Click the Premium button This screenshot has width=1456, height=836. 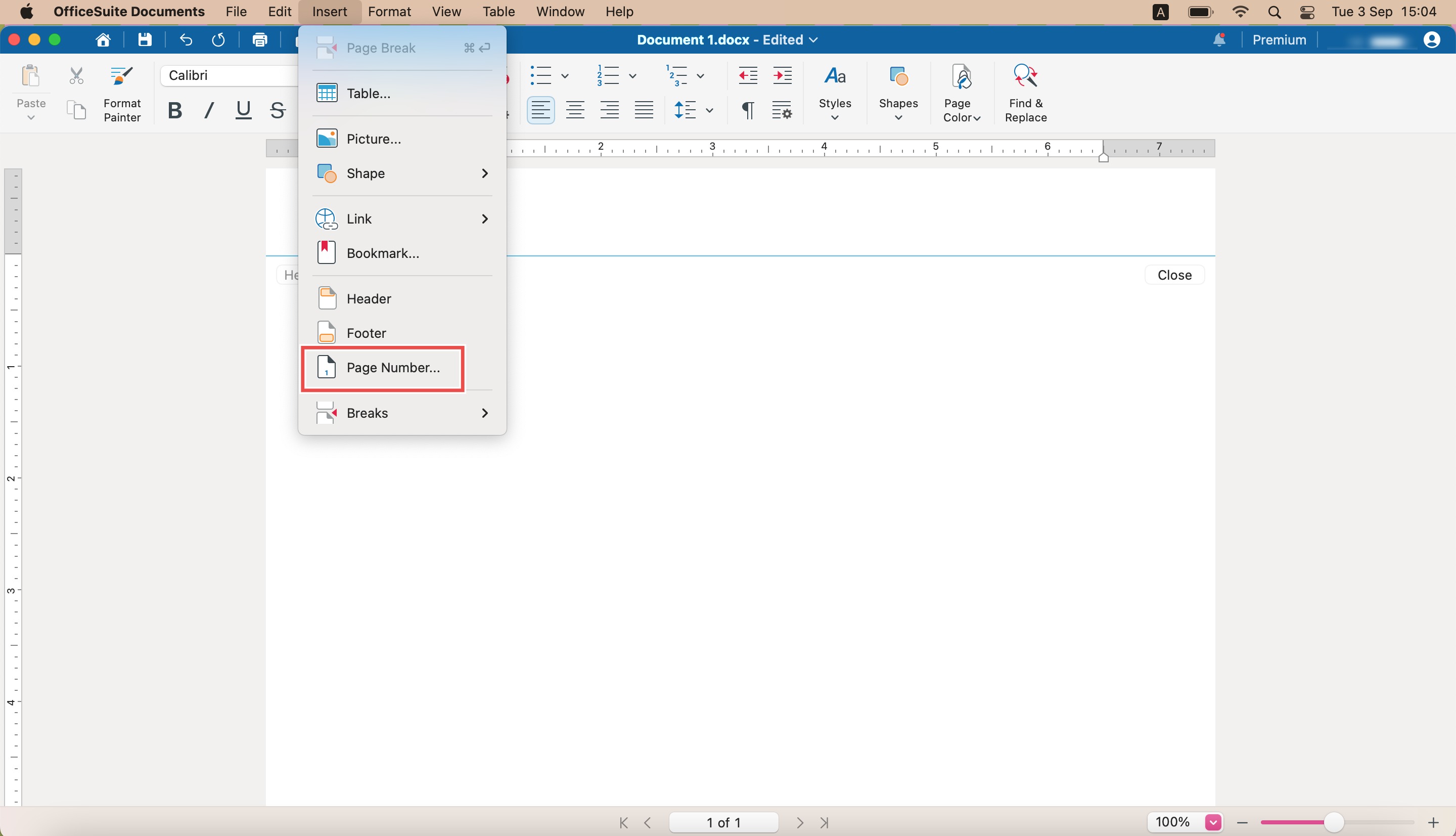click(1279, 39)
